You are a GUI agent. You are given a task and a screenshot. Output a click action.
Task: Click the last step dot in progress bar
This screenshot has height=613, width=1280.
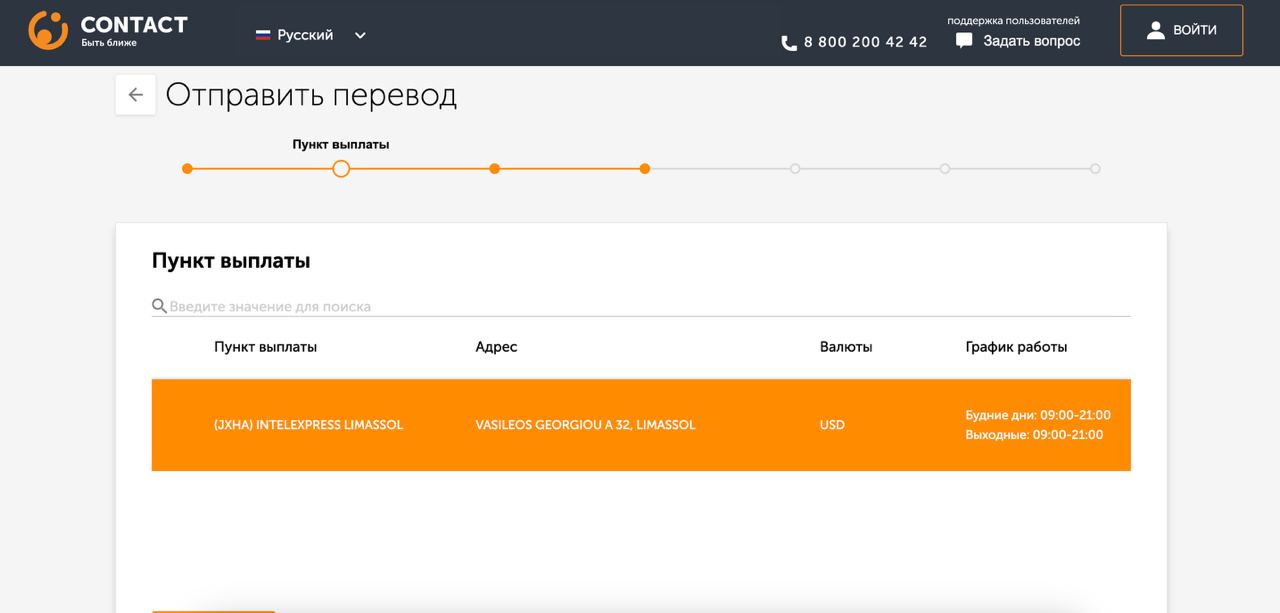pos(1095,169)
